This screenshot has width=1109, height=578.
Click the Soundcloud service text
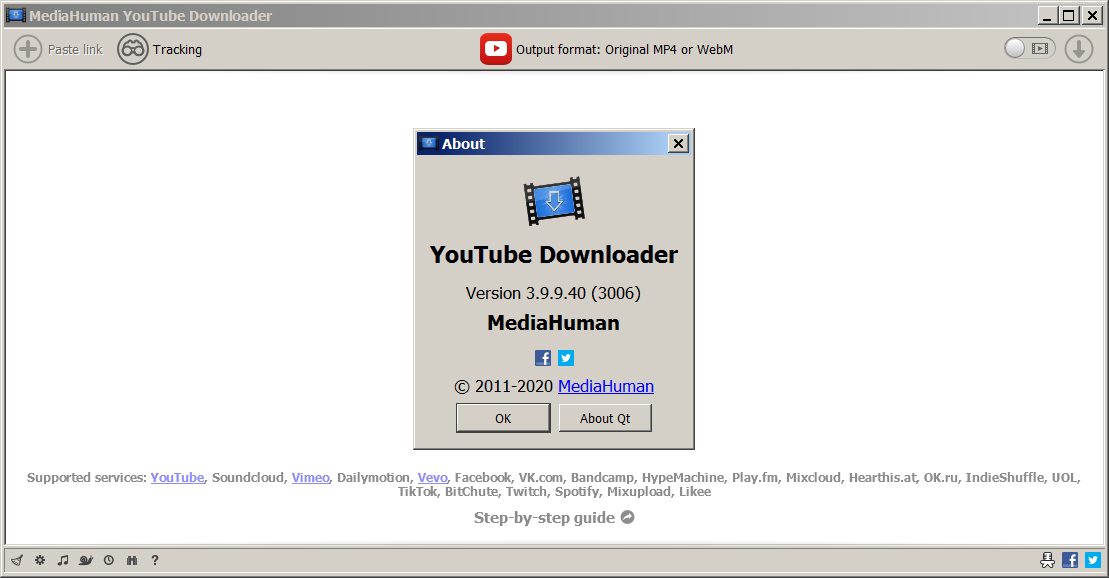(248, 478)
